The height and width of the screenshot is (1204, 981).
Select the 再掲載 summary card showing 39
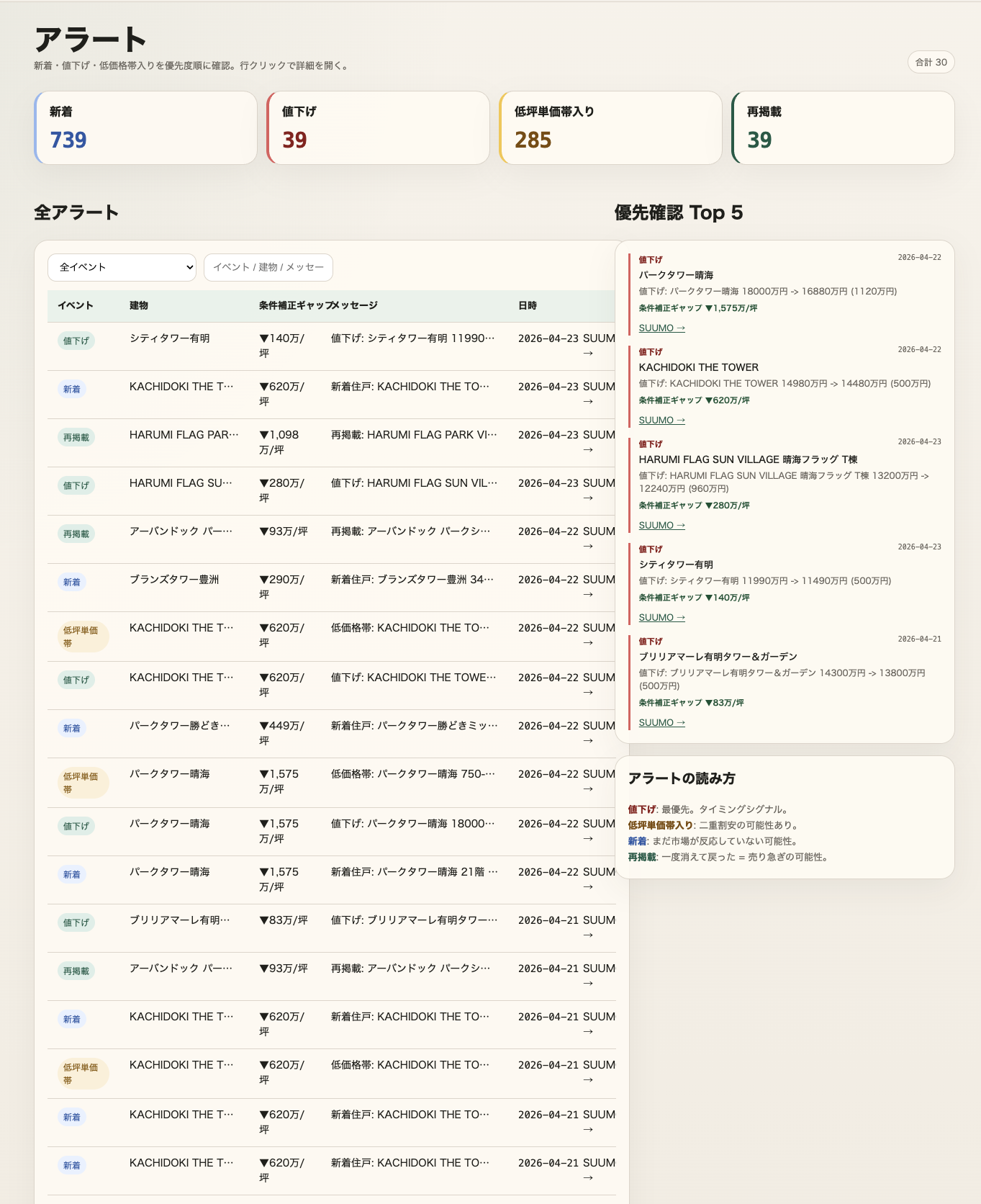tap(843, 128)
